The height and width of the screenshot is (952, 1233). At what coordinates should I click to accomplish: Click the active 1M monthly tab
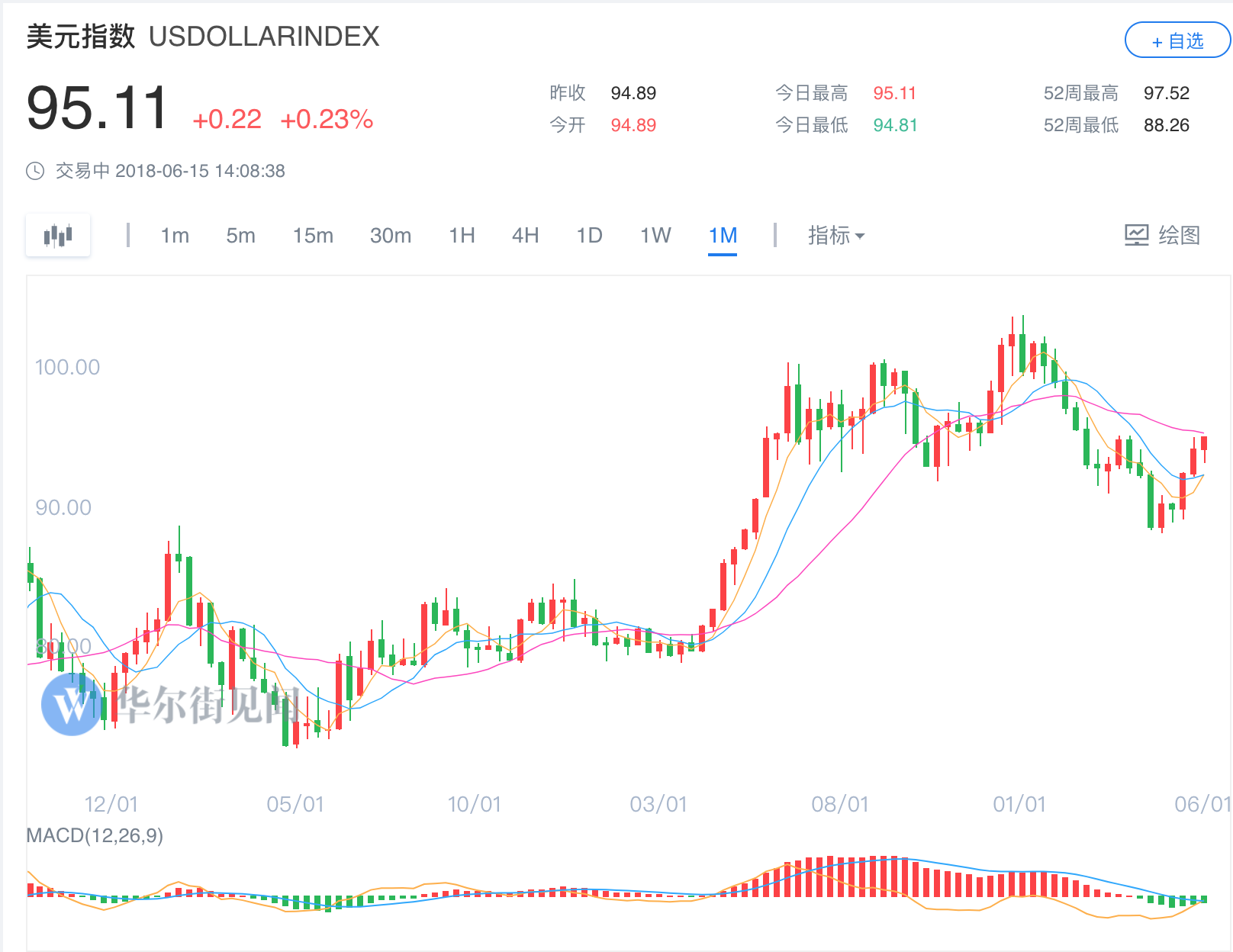723,236
